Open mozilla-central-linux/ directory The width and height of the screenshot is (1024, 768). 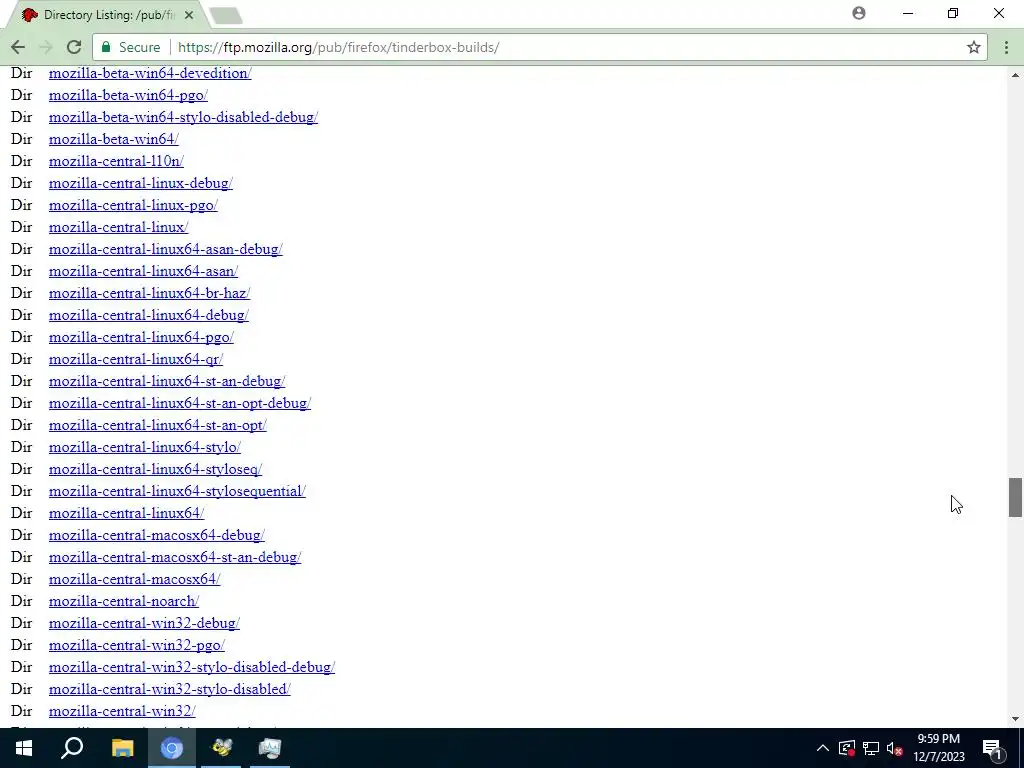point(119,227)
